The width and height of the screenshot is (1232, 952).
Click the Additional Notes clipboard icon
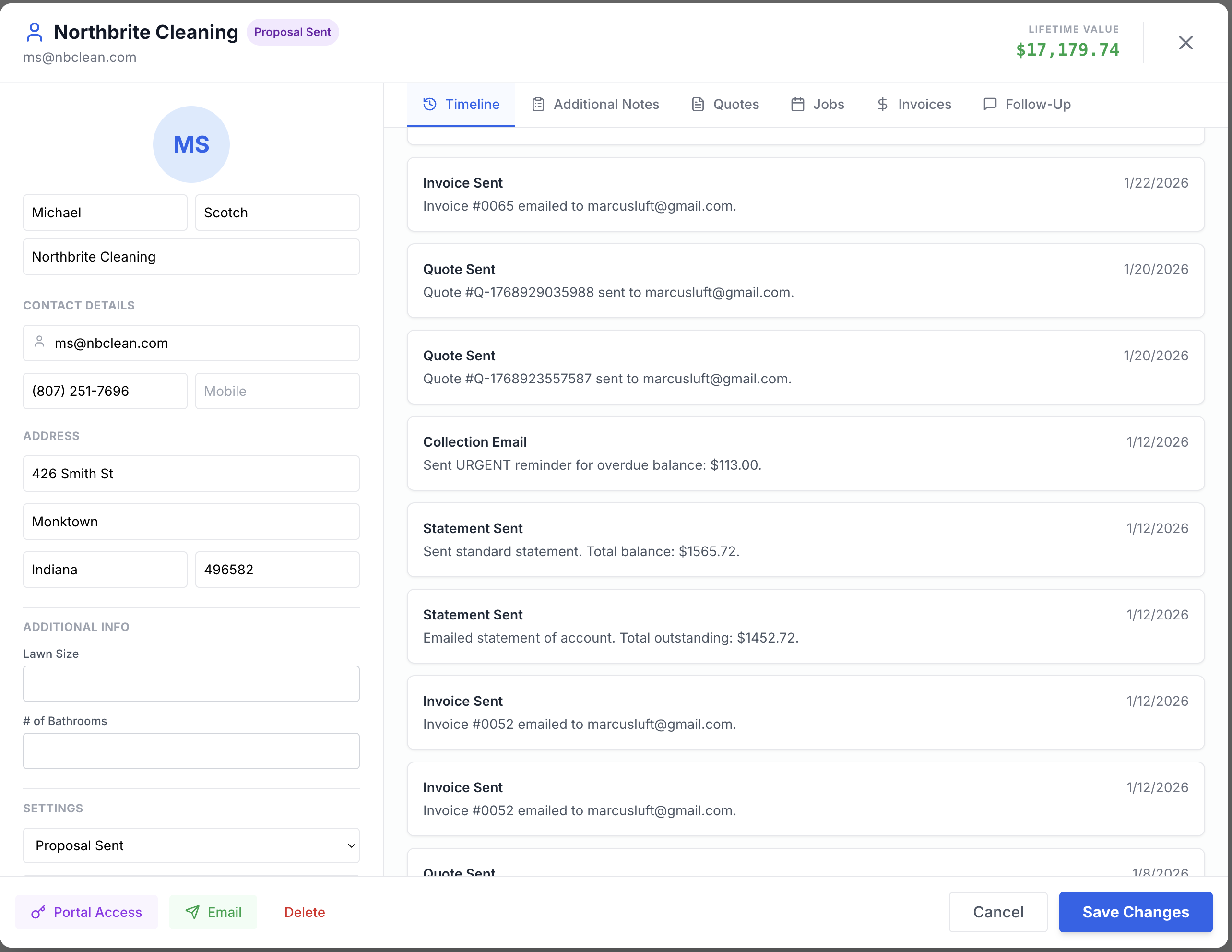click(538, 104)
